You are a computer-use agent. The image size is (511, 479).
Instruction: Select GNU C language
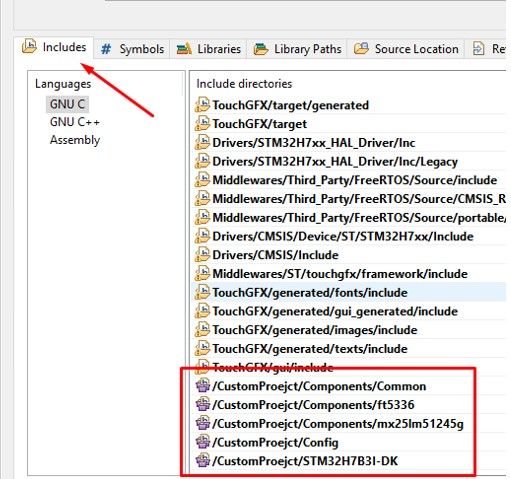pos(67,104)
